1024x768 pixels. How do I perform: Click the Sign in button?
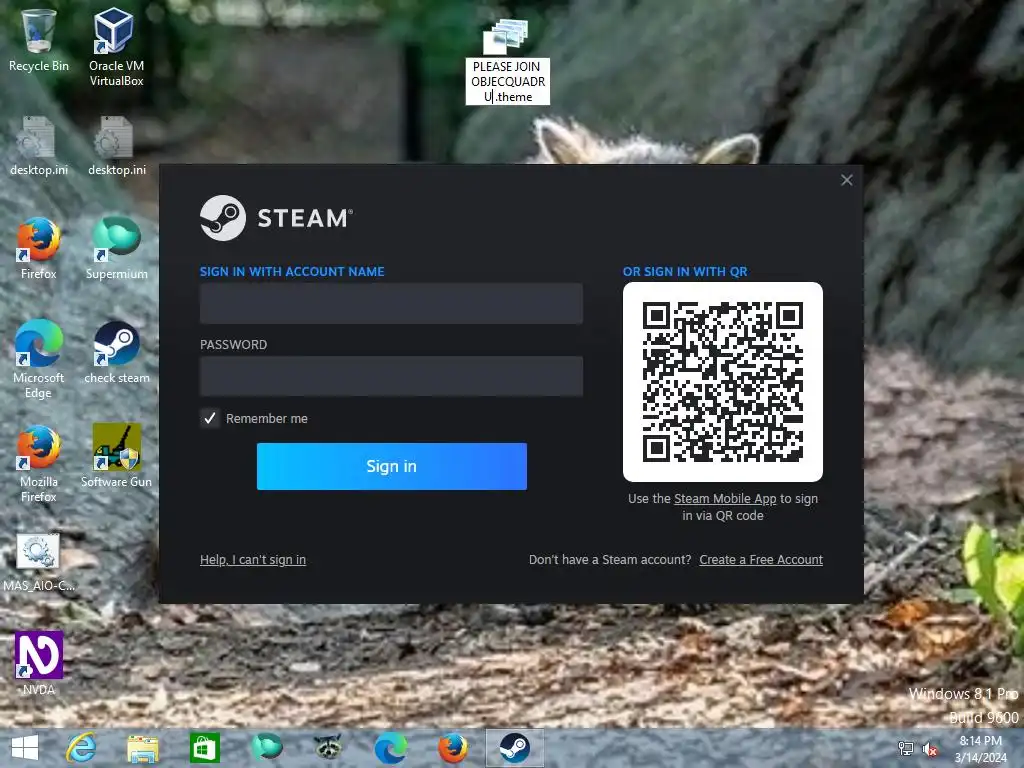(x=392, y=466)
